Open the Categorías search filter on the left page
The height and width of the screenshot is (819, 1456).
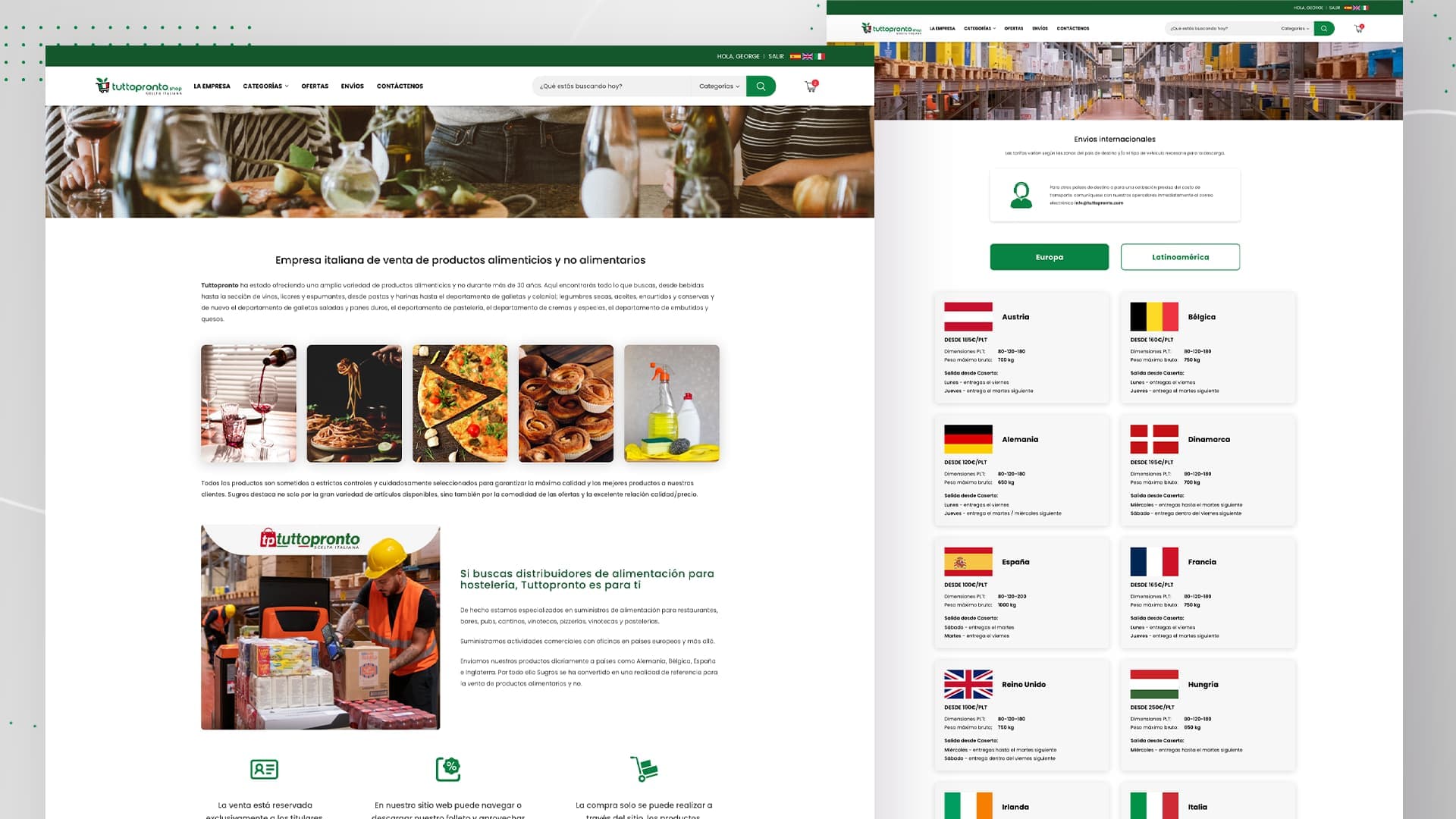tap(719, 86)
